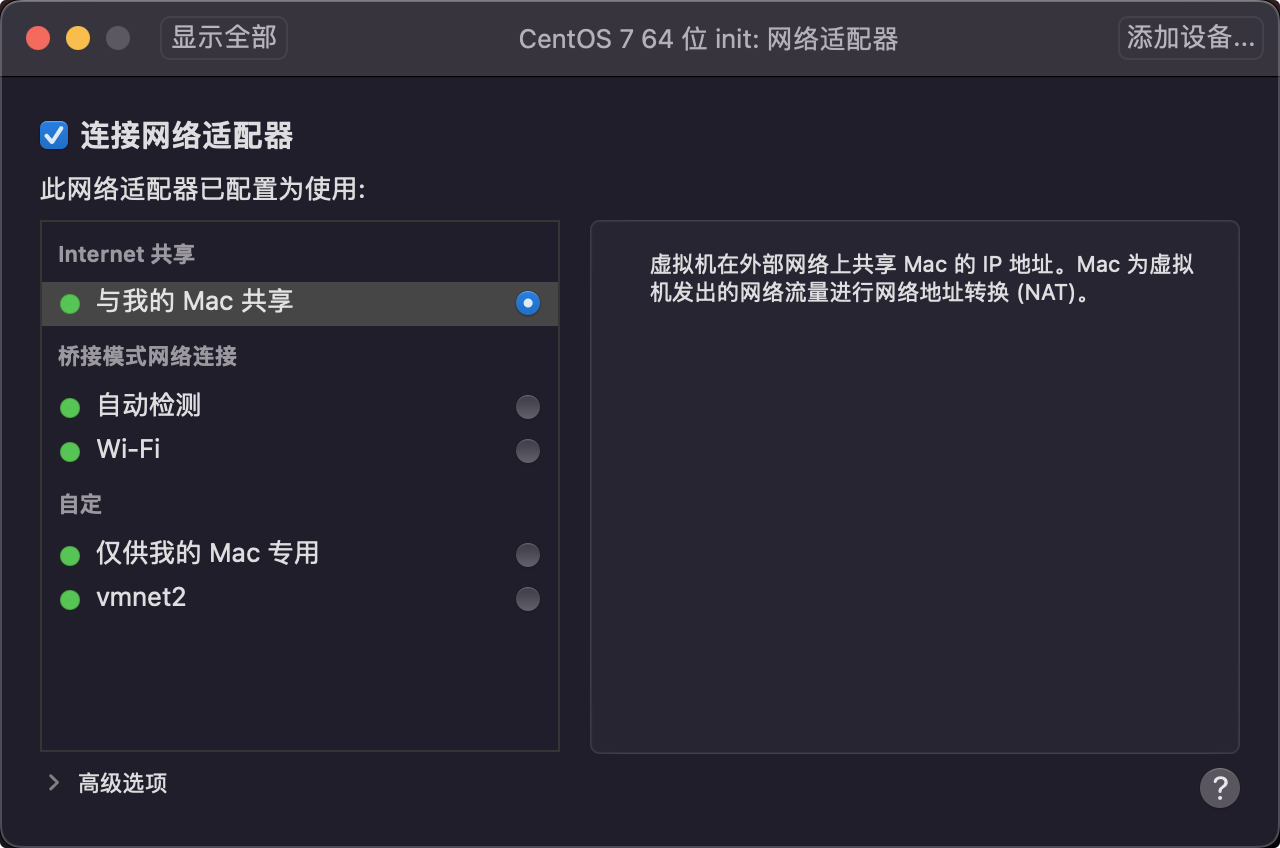Close the network adapter settings window
The height and width of the screenshot is (848, 1280).
pos(38,39)
